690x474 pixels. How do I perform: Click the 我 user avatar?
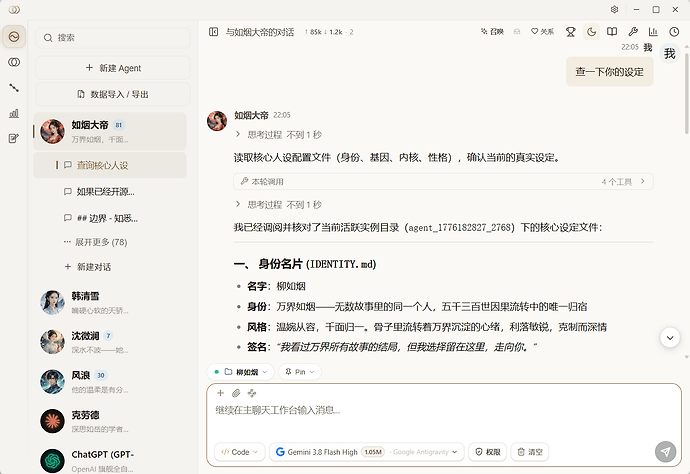(x=669, y=54)
